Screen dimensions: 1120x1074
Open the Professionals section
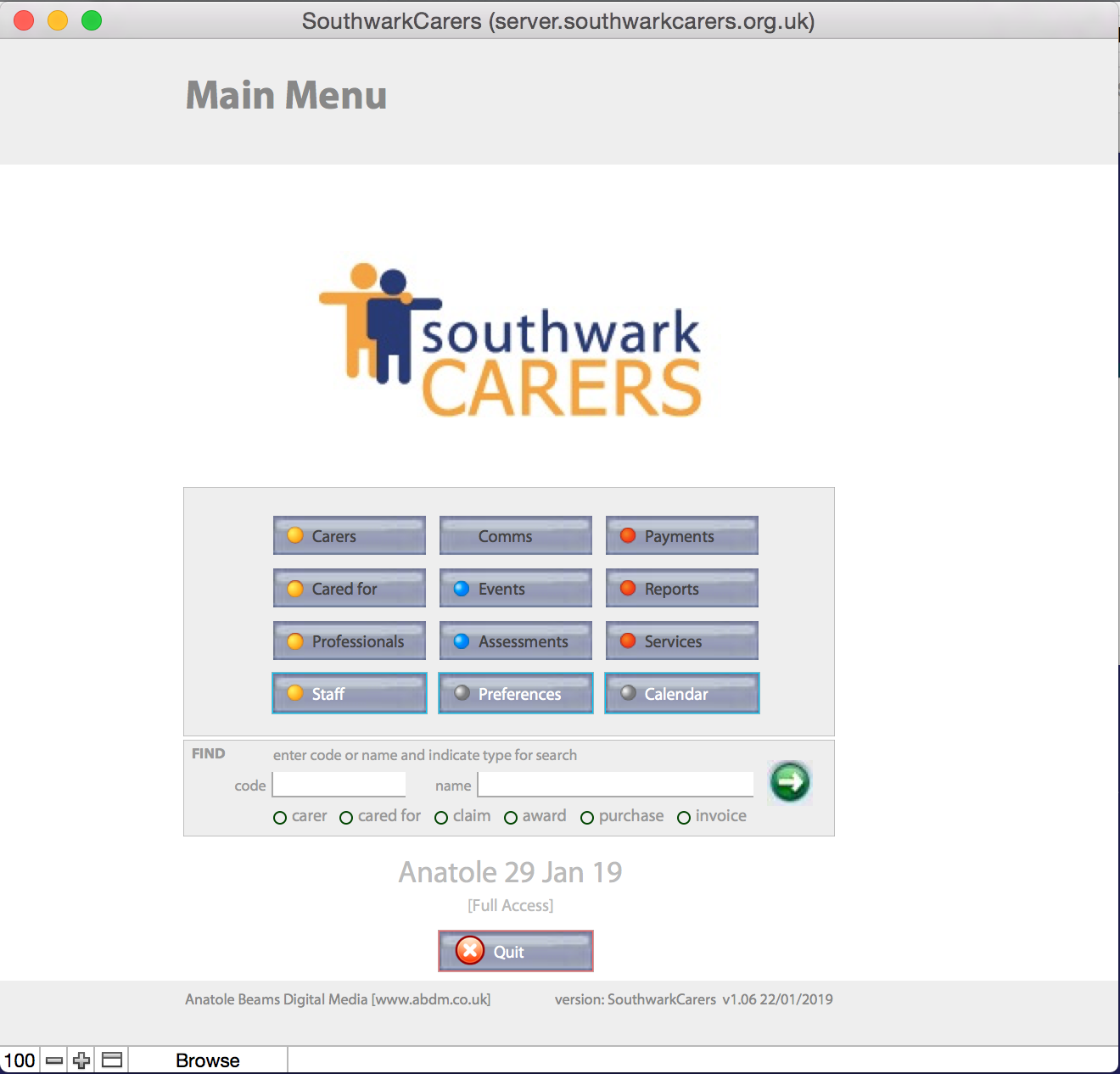pos(350,640)
